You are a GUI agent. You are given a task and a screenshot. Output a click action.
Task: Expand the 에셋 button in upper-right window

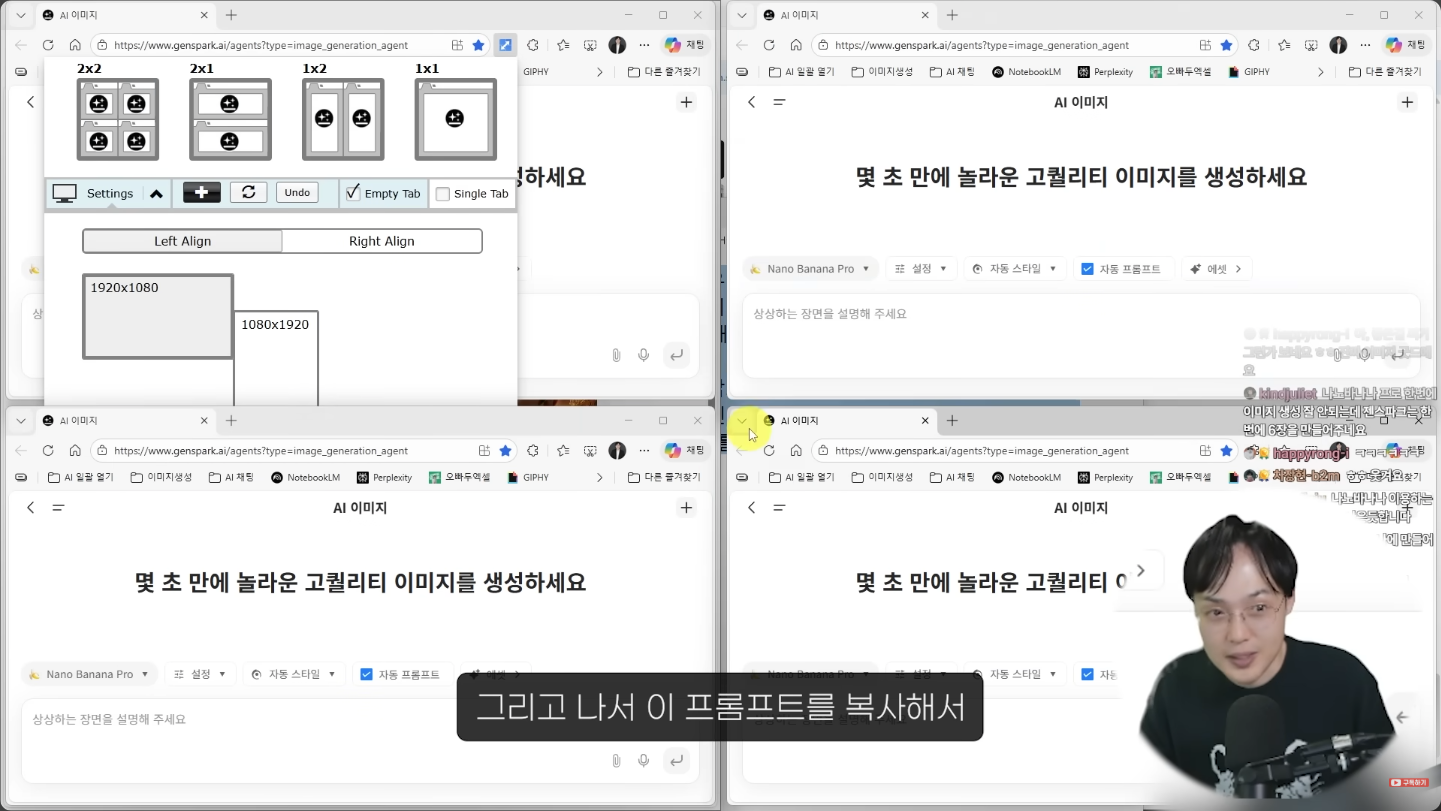1218,269
